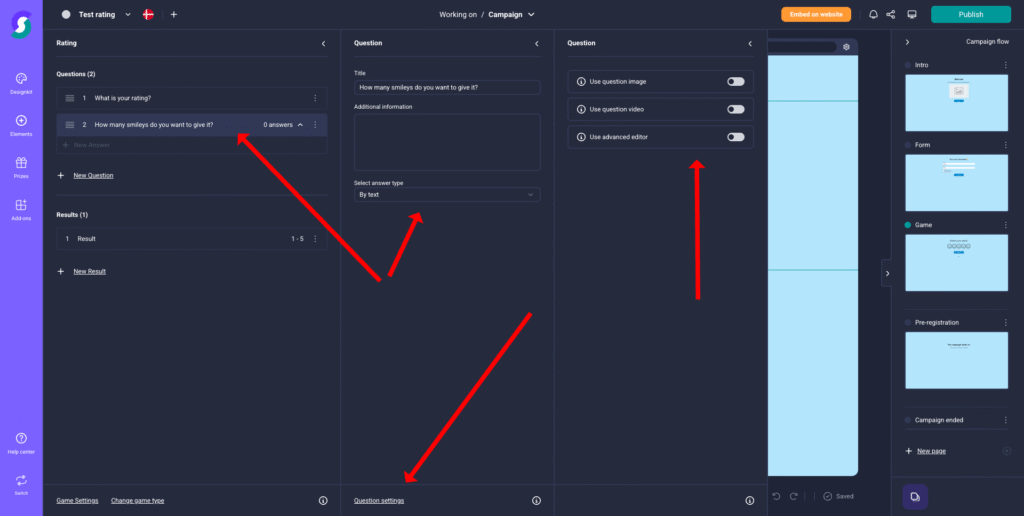Screen dimensions: 1024x516
Task: Click the redo arrow icon
Action: pos(793,496)
